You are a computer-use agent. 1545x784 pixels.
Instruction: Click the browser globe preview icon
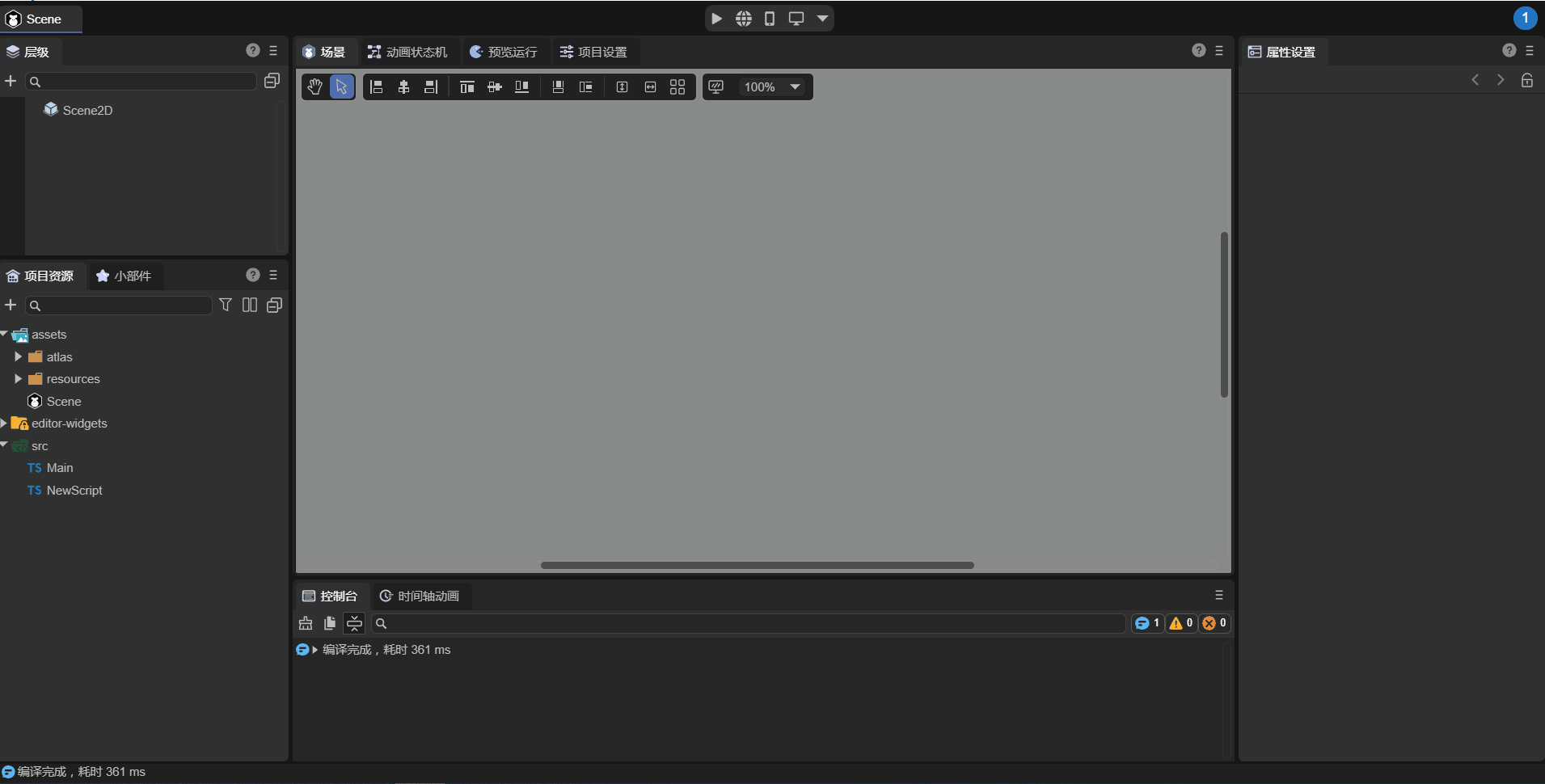pos(743,19)
